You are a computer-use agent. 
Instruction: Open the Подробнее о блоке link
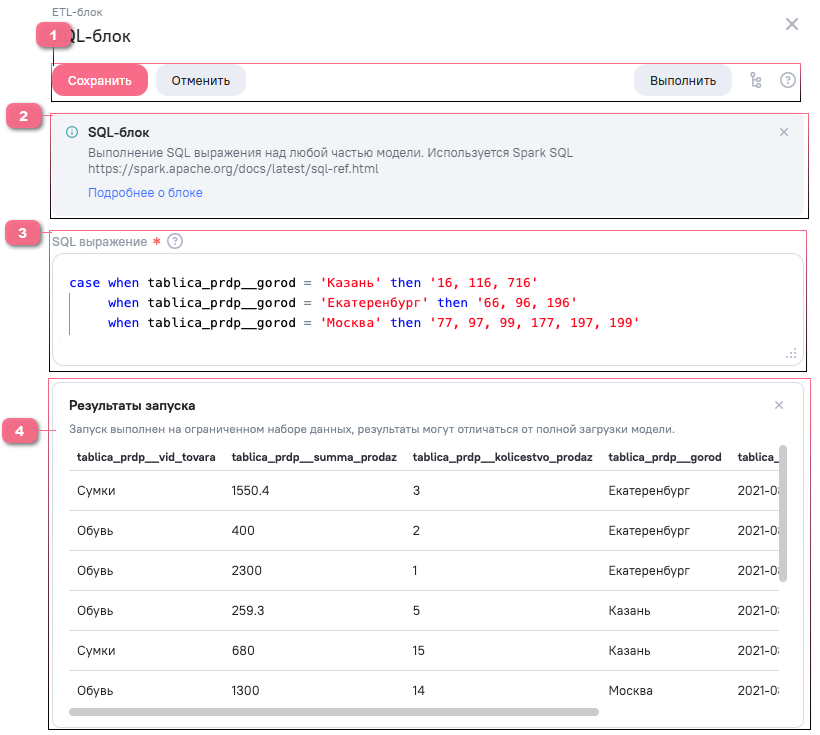pyautogui.click(x=145, y=192)
